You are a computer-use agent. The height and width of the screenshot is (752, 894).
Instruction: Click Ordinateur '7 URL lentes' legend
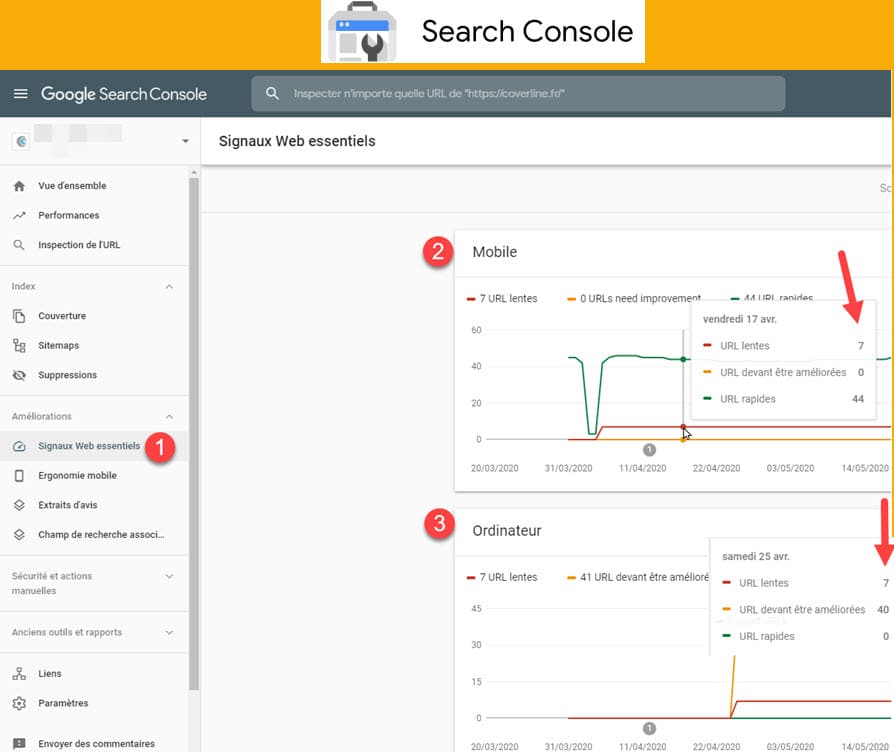(x=502, y=577)
